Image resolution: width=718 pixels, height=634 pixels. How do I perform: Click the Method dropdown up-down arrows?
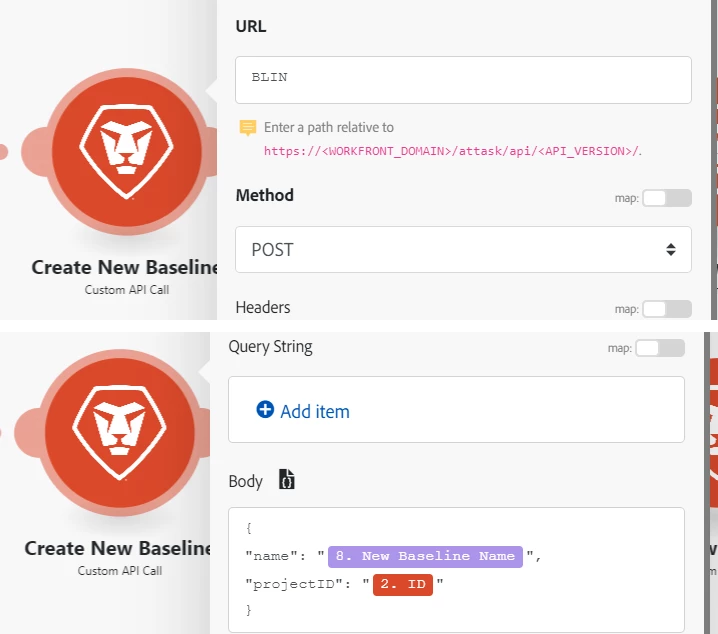point(671,249)
